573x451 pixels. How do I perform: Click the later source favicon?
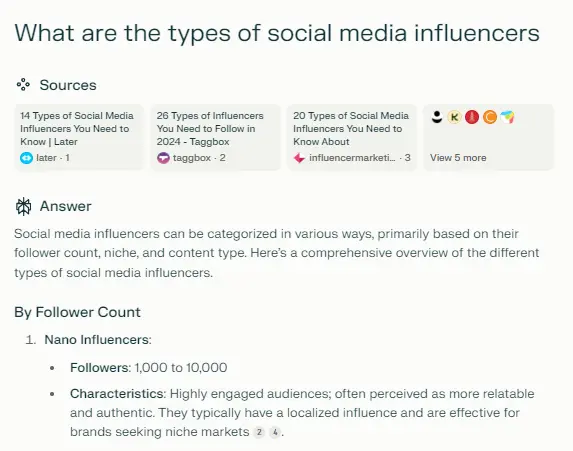click(26, 158)
